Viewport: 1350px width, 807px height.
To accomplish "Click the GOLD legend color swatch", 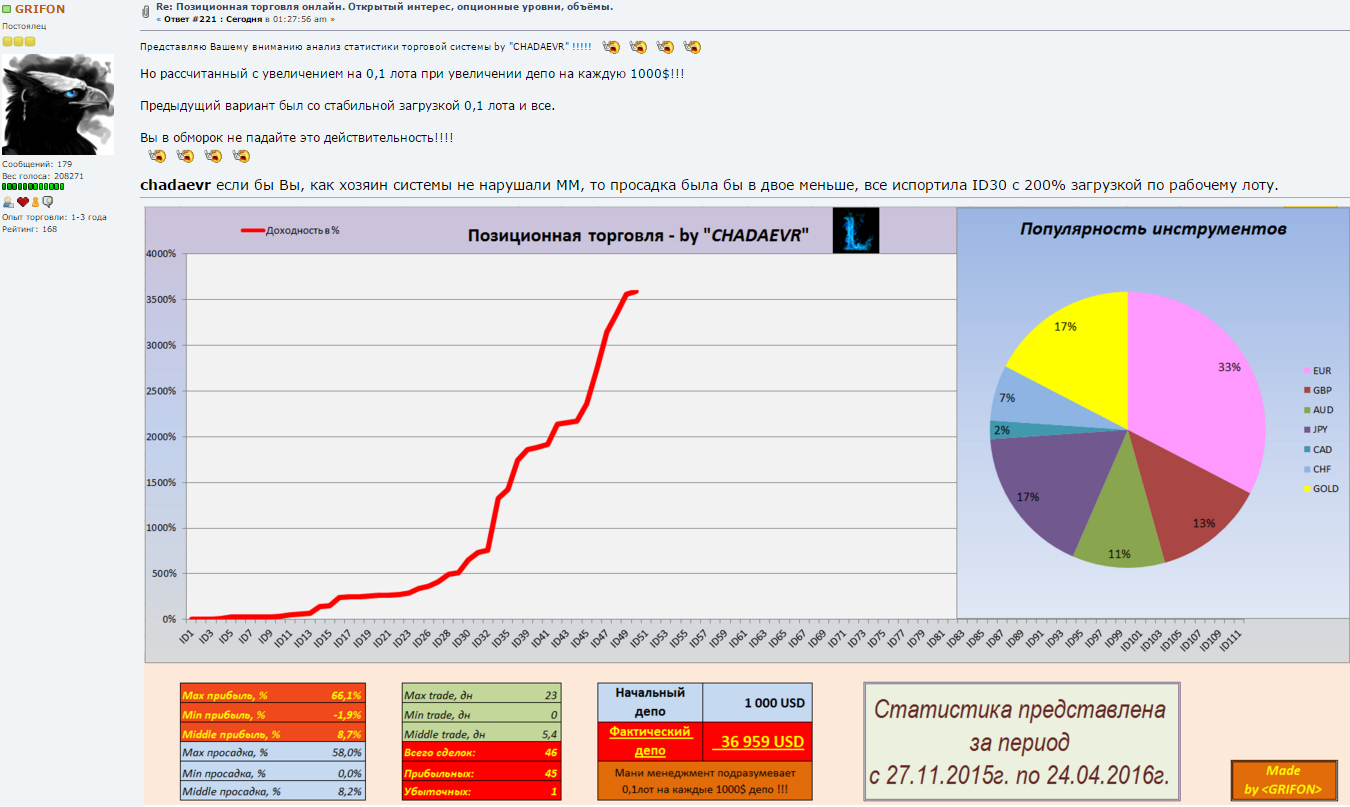I will tap(1306, 489).
